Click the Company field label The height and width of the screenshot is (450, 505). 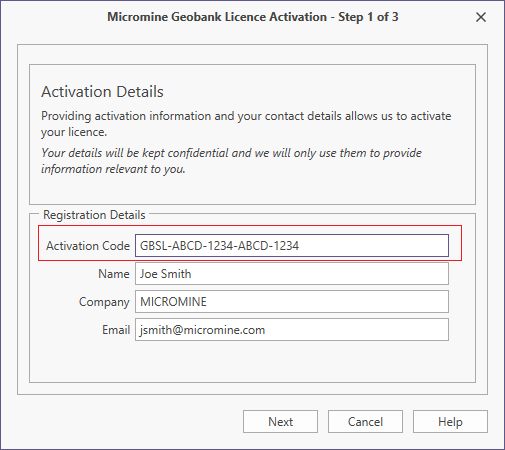click(x=104, y=302)
